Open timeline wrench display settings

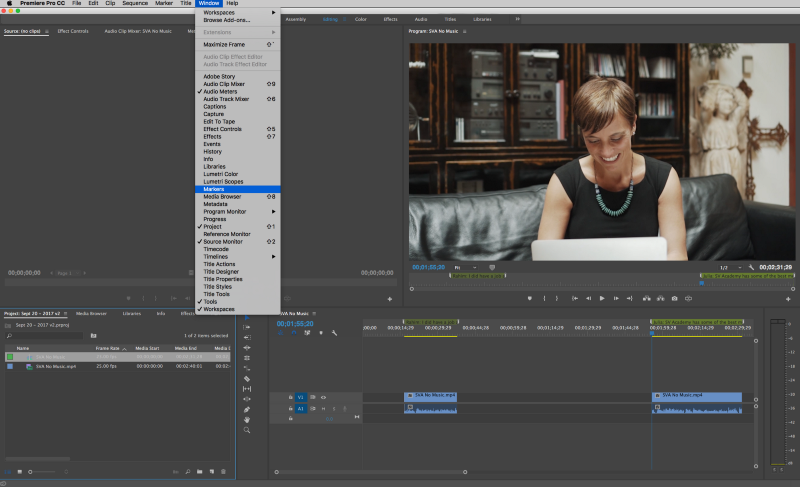(335, 333)
